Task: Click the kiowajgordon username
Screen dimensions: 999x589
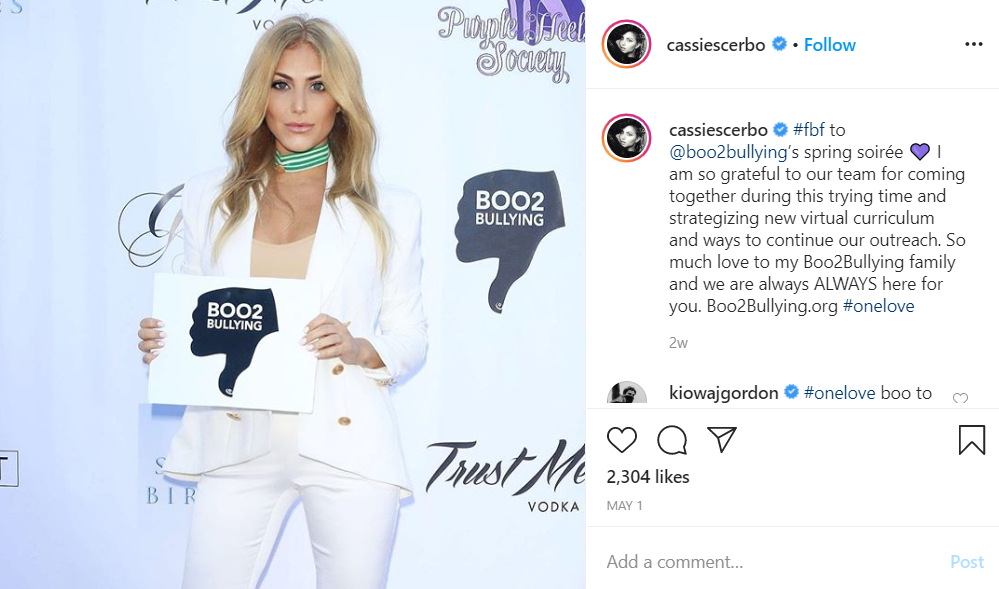Action: (x=724, y=393)
